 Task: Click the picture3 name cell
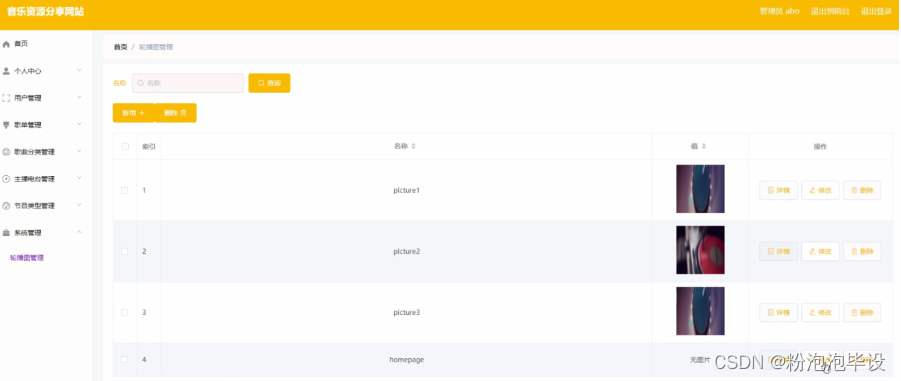tap(406, 313)
